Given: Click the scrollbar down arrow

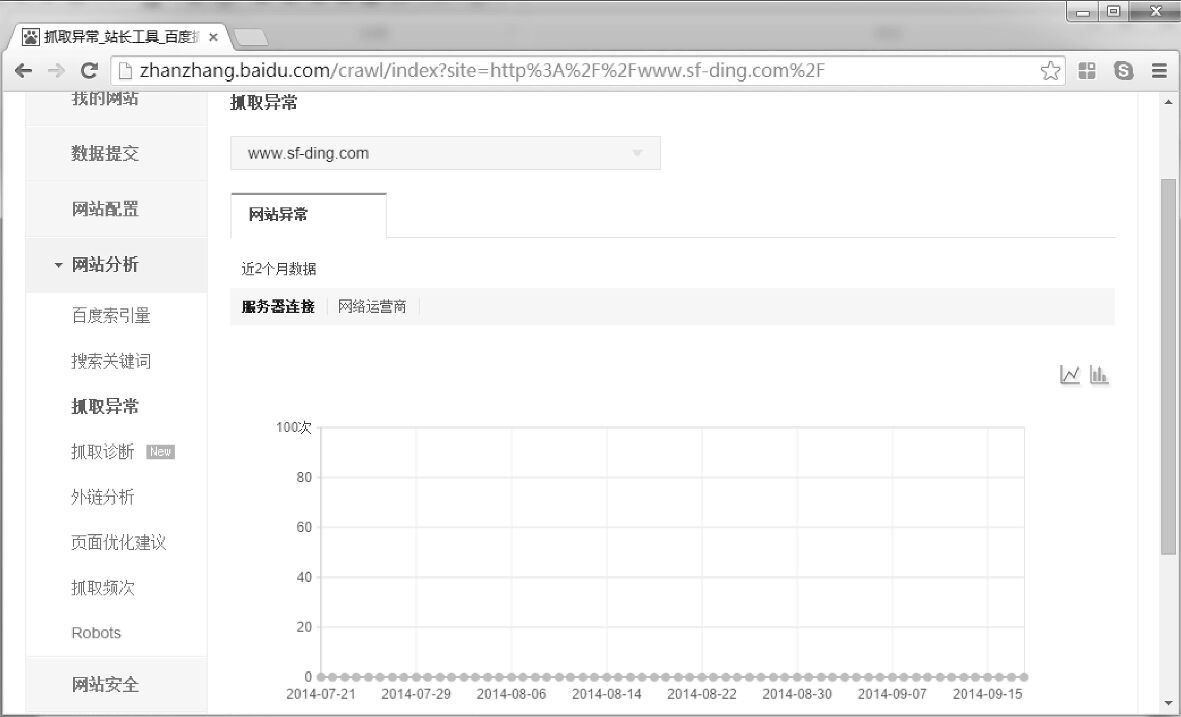Looking at the screenshot, I should 1168,704.
